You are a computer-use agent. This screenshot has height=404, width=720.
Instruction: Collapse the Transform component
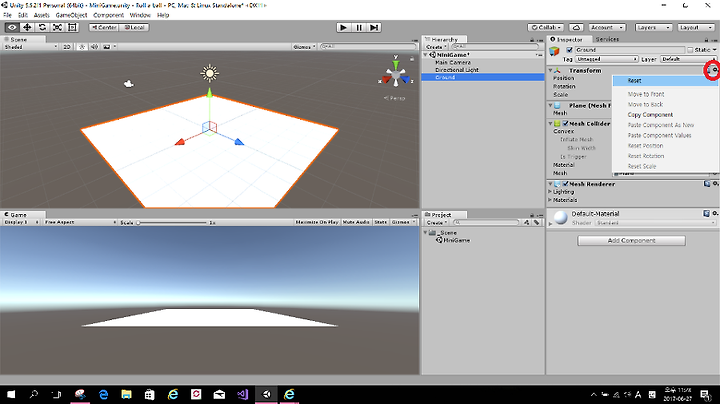pos(550,70)
